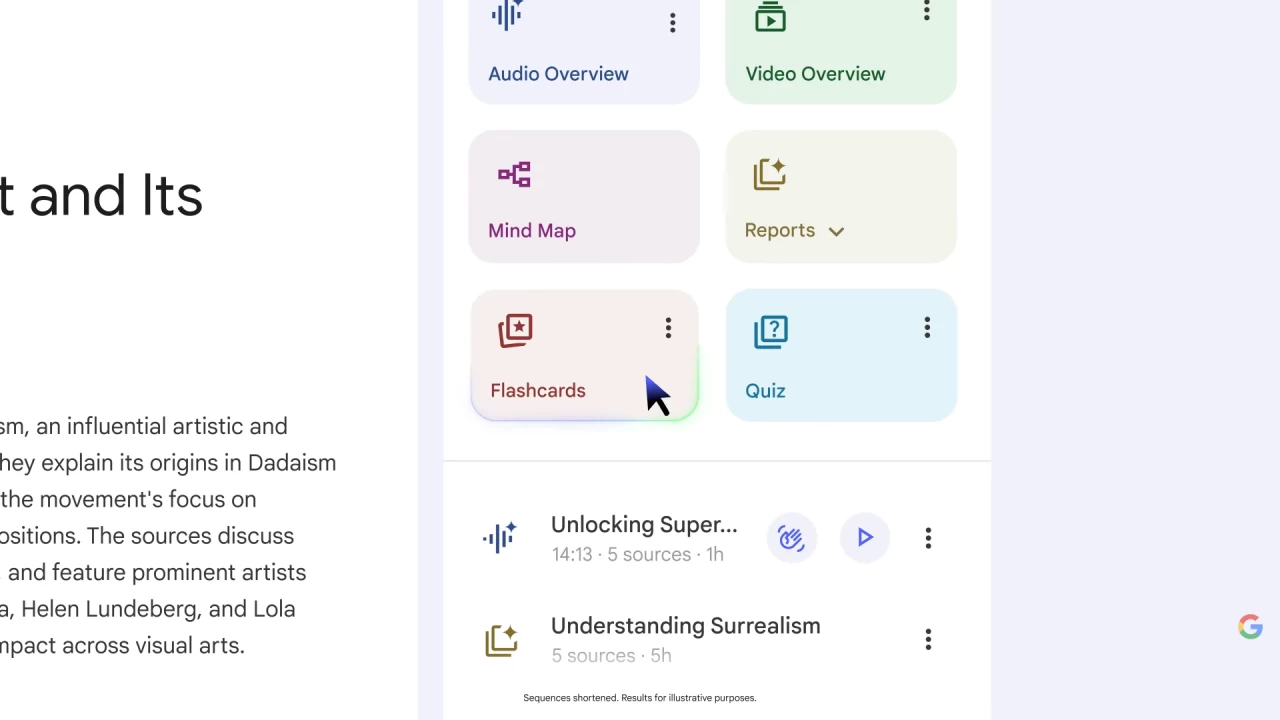Open the Audio Overview options menu
This screenshot has width=1280, height=720.
pyautogui.click(x=672, y=23)
